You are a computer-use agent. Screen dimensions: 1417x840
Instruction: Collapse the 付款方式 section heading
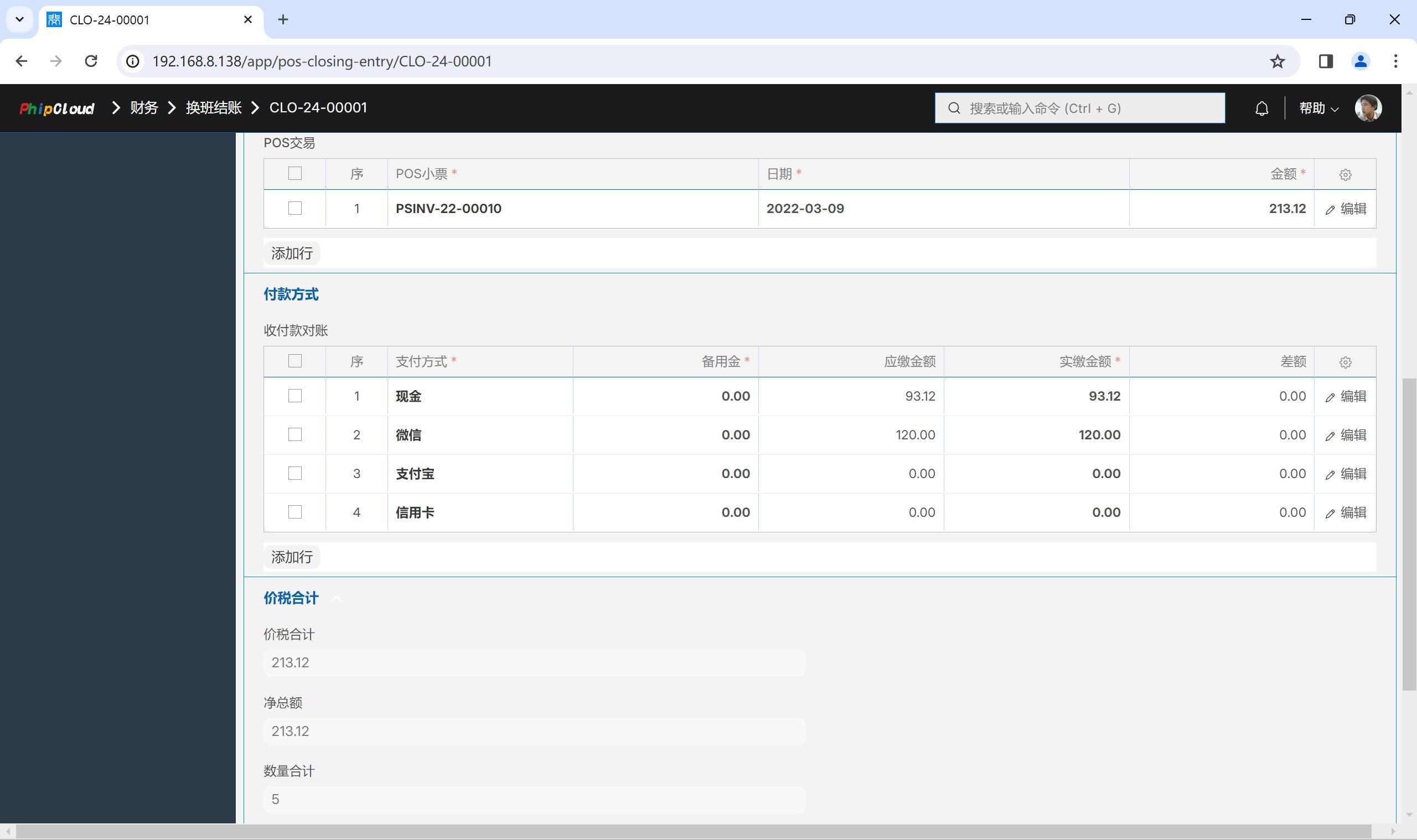291,294
